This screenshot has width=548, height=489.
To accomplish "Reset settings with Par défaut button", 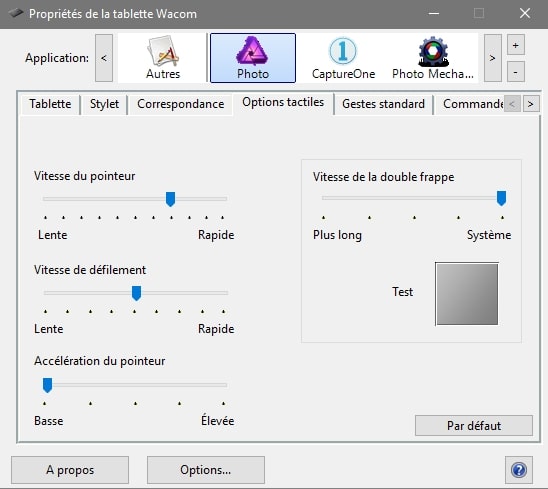I will click(474, 426).
